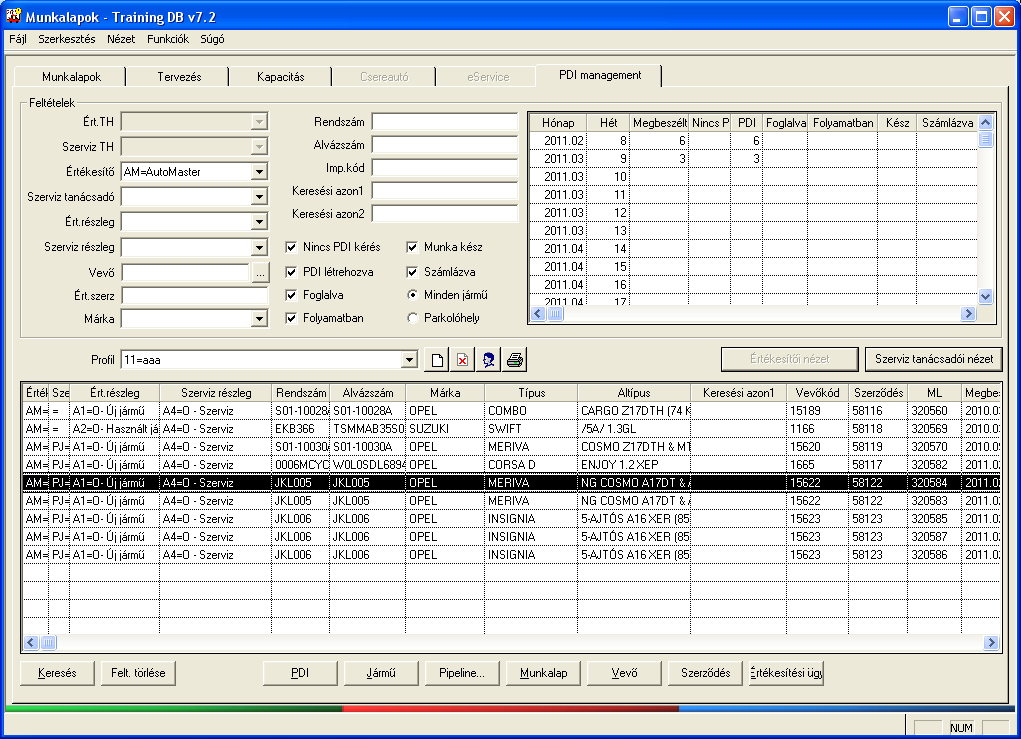This screenshot has height=739, width=1021.
Task: Click the Imp.kód input field
Action: (445, 168)
